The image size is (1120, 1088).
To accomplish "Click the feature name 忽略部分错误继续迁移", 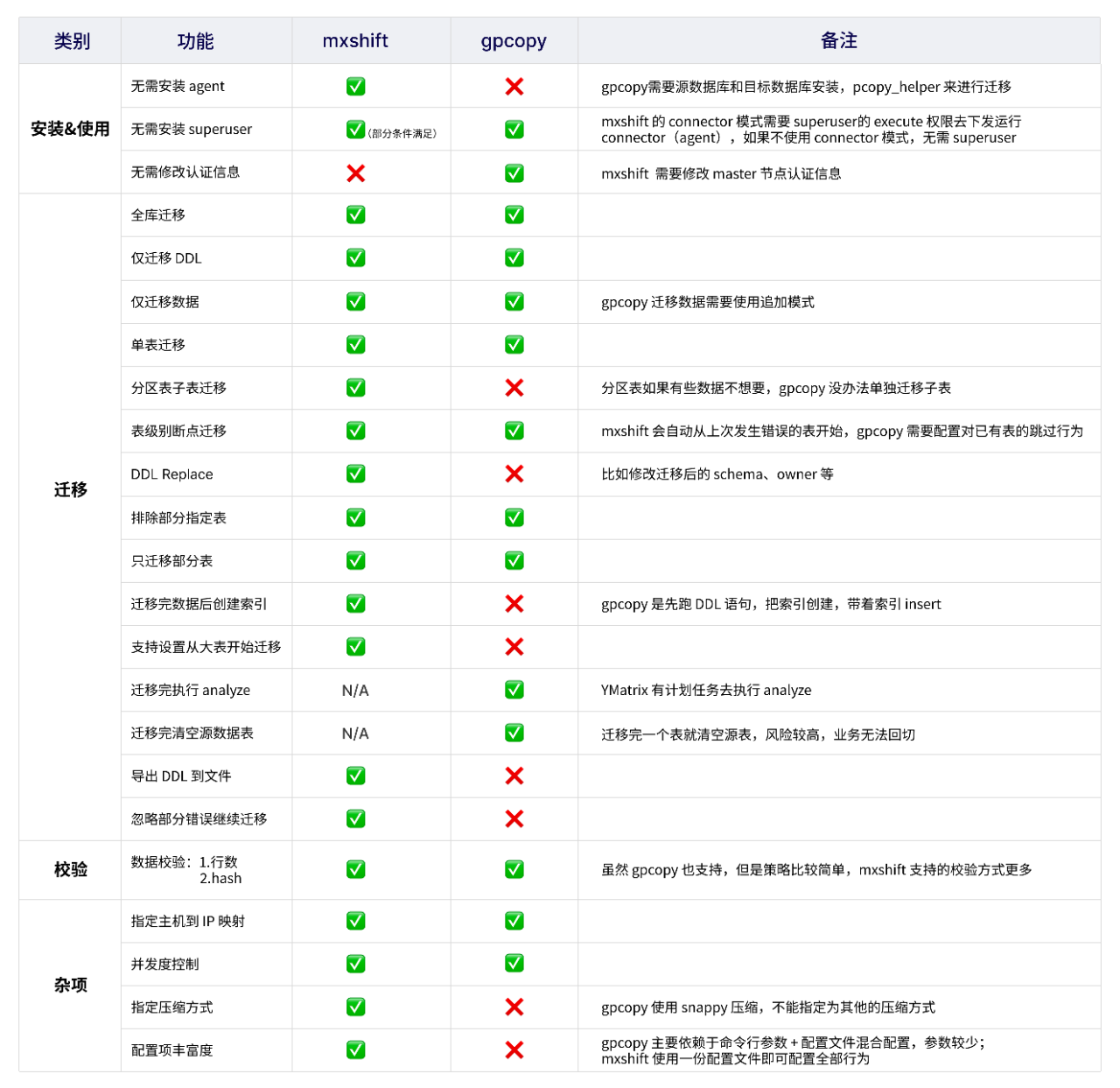I will 199,818.
